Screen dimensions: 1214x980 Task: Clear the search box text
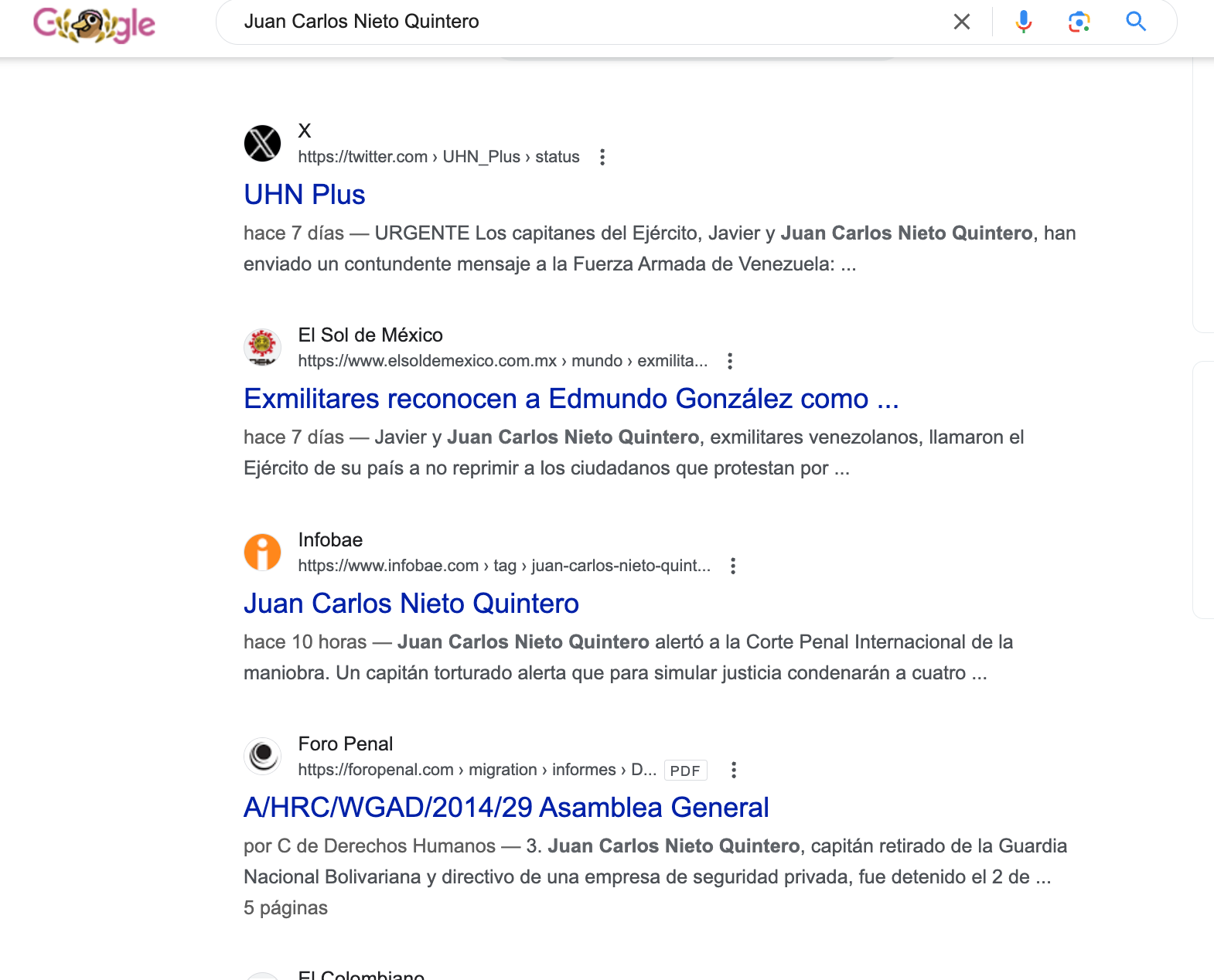point(961,22)
